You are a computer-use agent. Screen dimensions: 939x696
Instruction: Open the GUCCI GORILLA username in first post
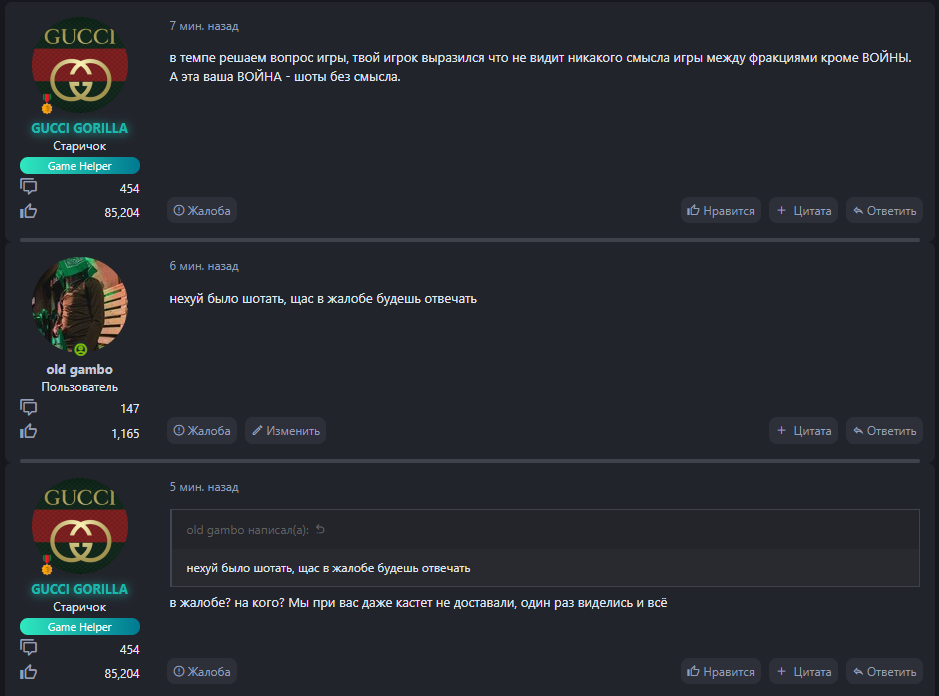coord(80,128)
